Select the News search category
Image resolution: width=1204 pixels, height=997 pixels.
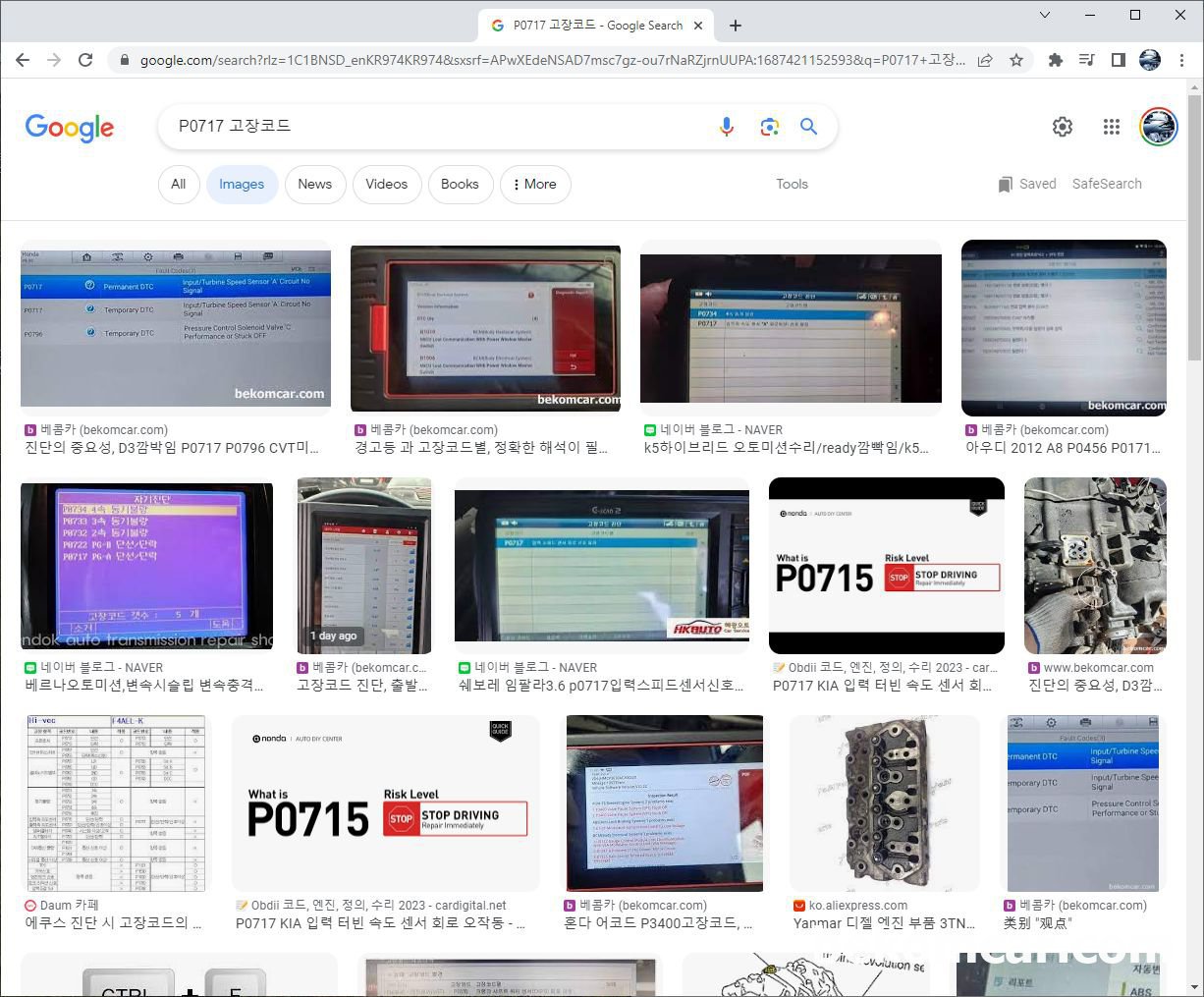(314, 184)
